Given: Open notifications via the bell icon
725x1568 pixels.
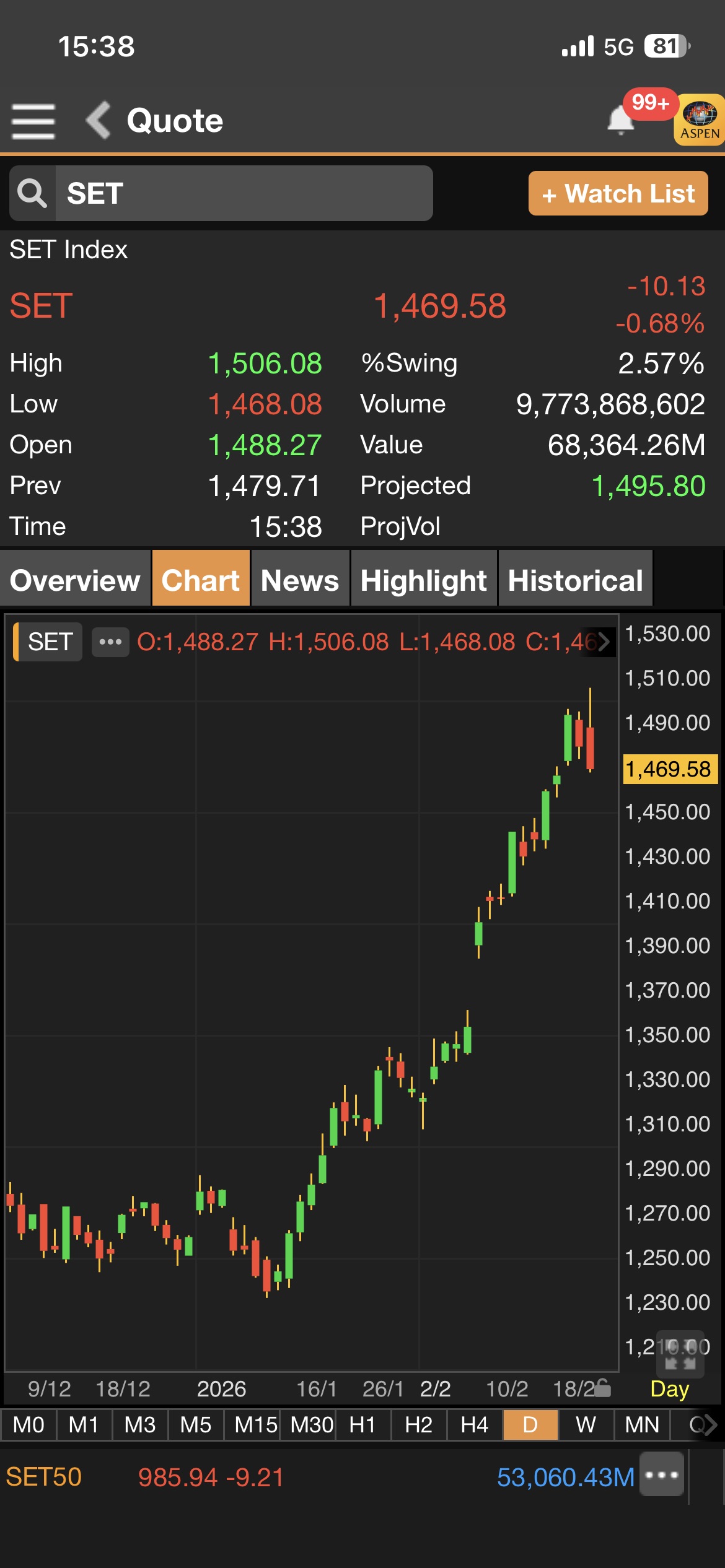Looking at the screenshot, I should [620, 120].
